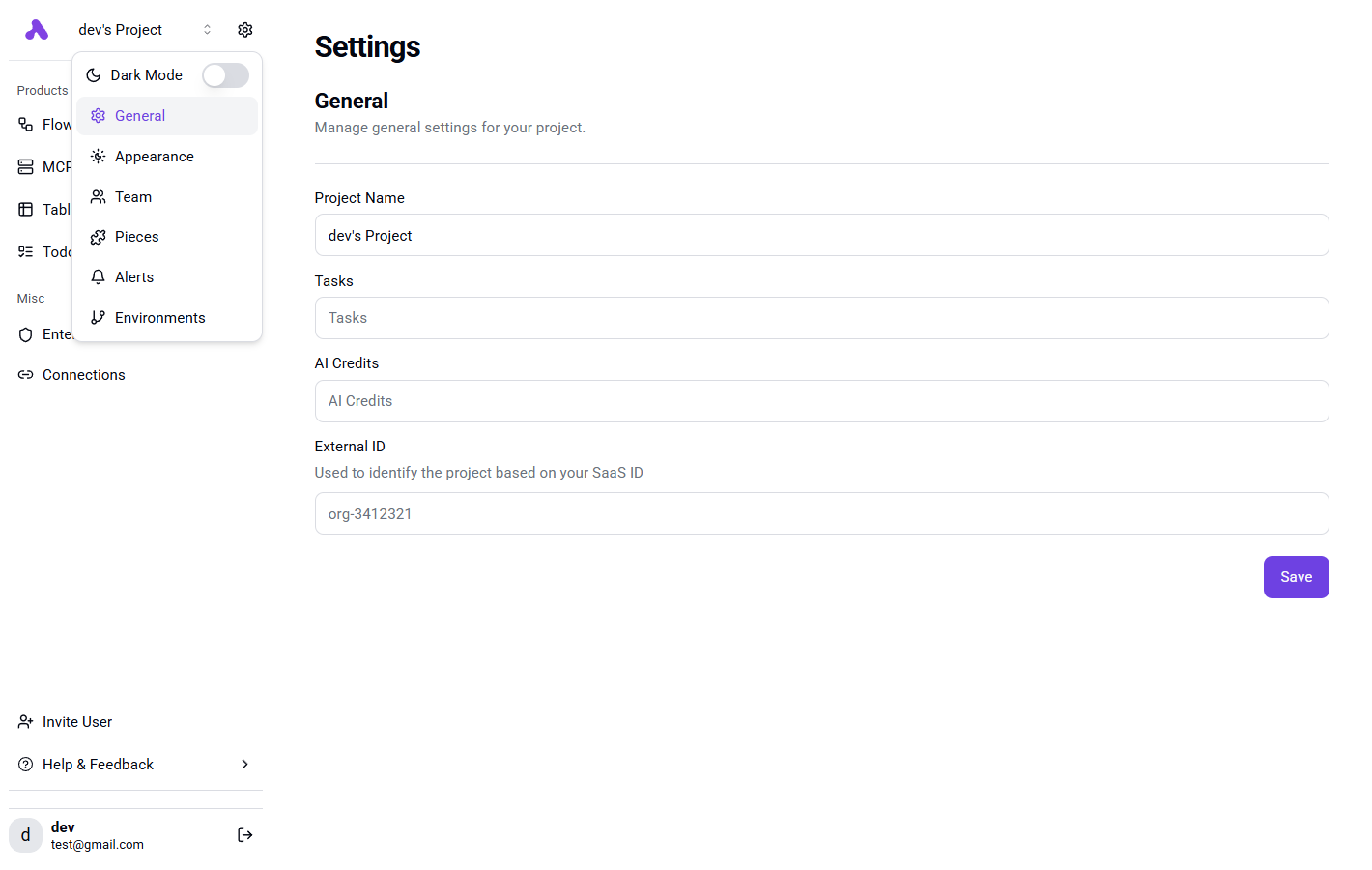Click the Connections link icon in sidebar
Viewport: 1372px width, 870px height.
pyautogui.click(x=26, y=375)
